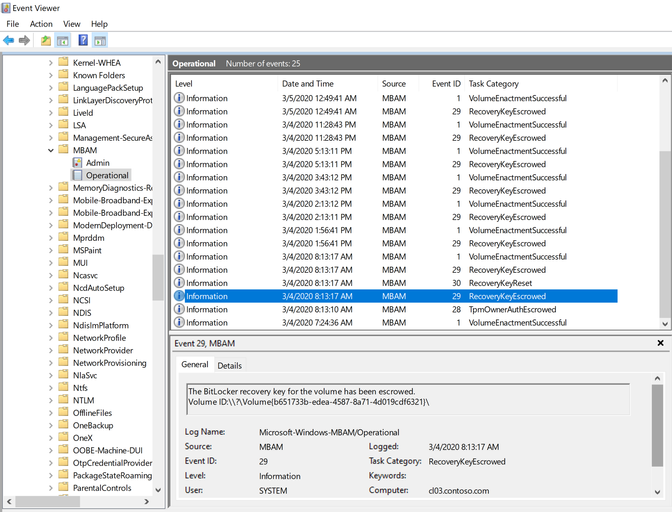The width and height of the screenshot is (672, 512).
Task: Close the Event 29 preview pane
Action: tap(660, 343)
